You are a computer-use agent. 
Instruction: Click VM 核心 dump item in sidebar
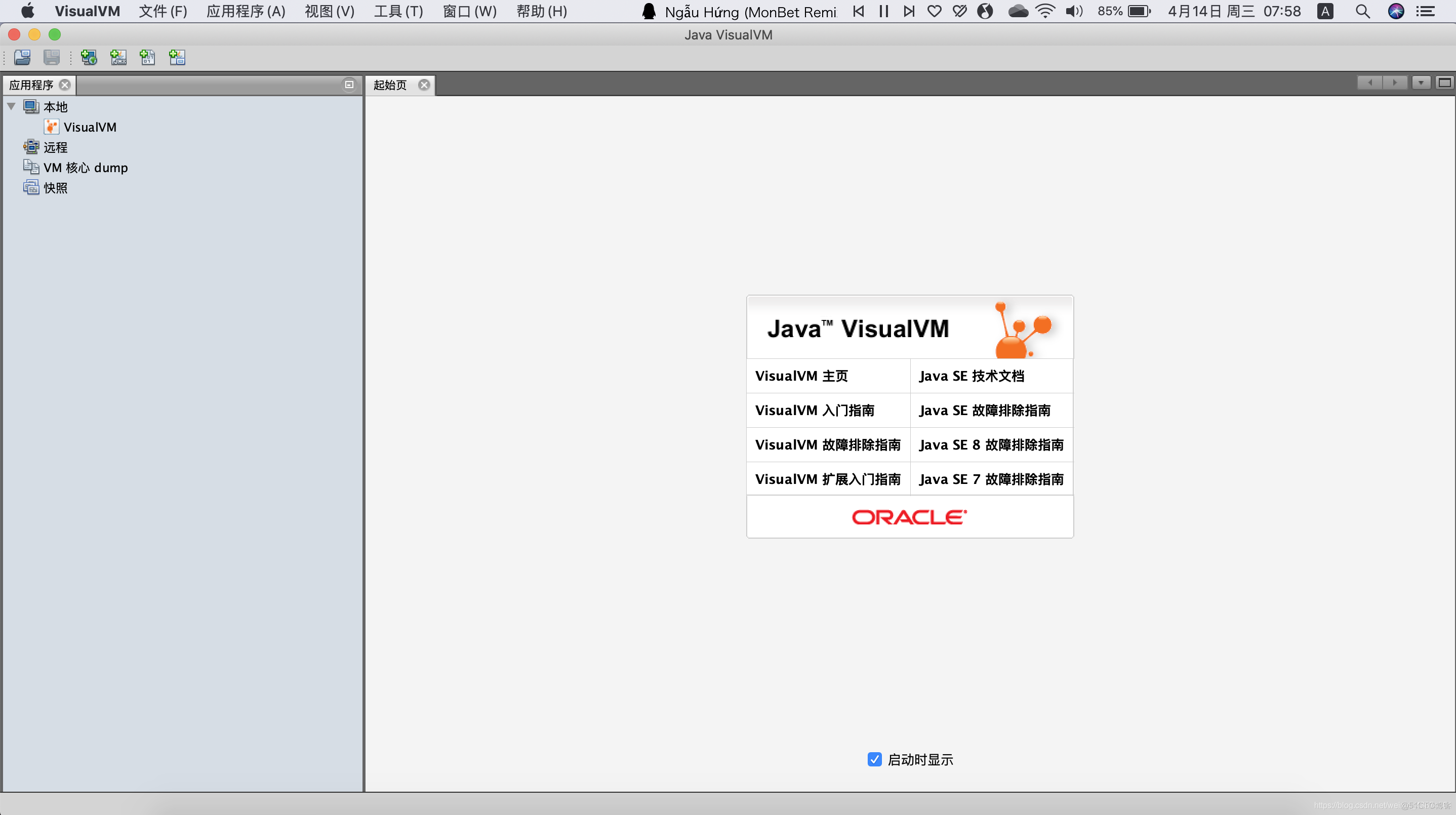[x=84, y=167]
